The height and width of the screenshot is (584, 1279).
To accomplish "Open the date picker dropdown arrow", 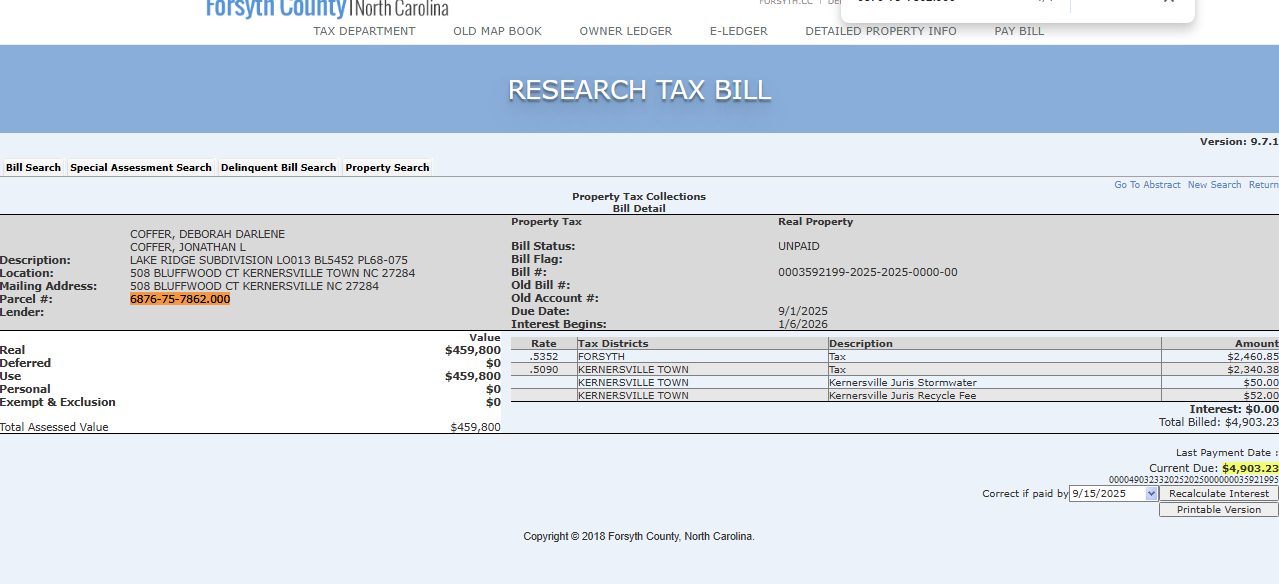I will pyautogui.click(x=1151, y=494).
